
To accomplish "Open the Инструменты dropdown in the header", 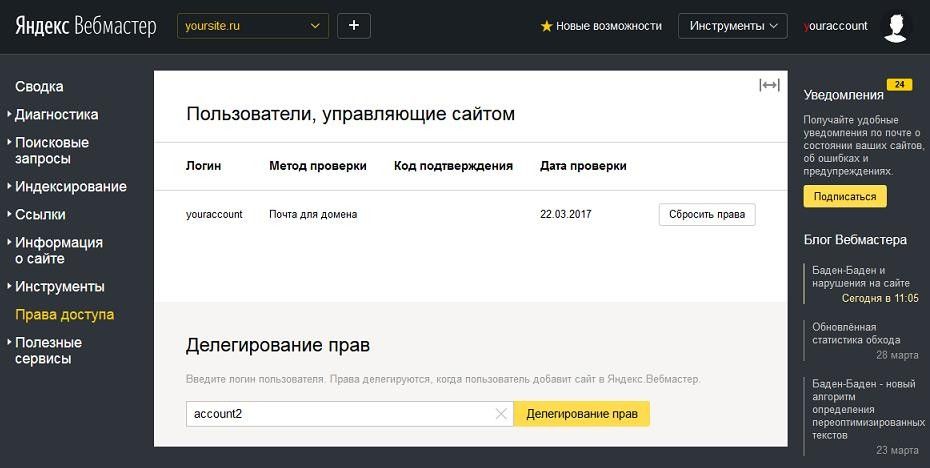I will [x=732, y=26].
